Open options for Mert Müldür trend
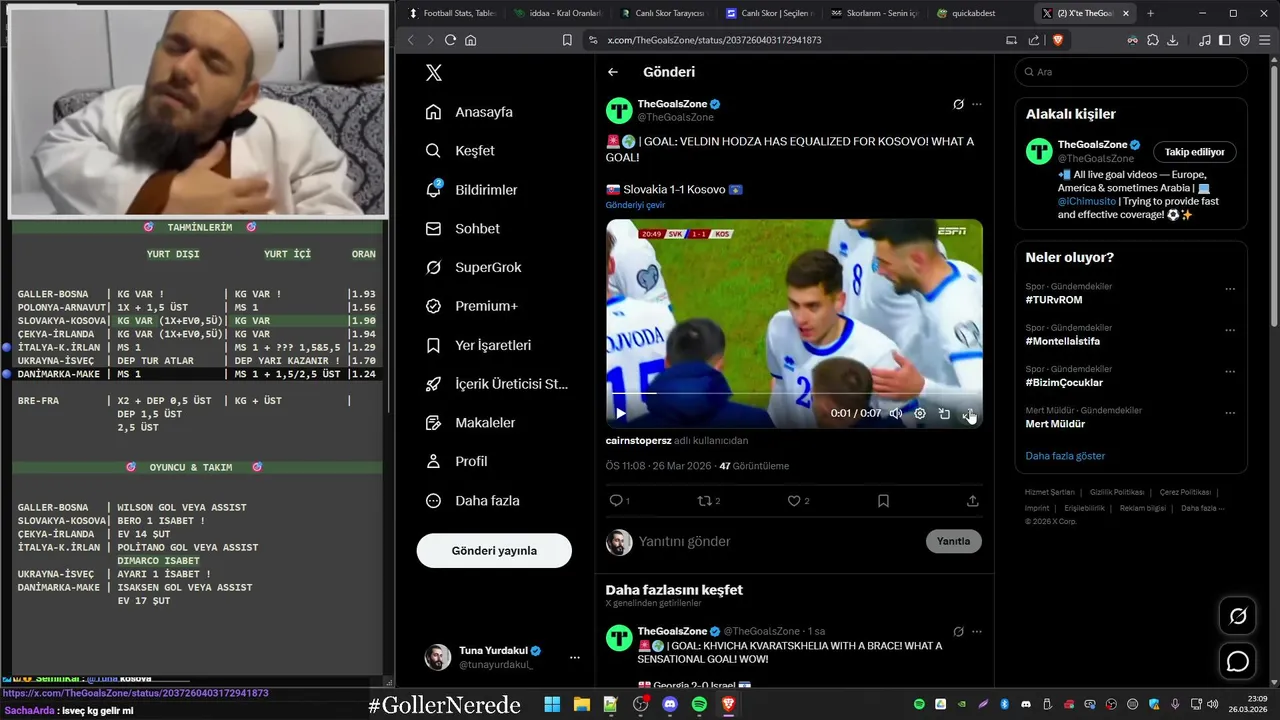The image size is (1280, 720). point(1230,412)
